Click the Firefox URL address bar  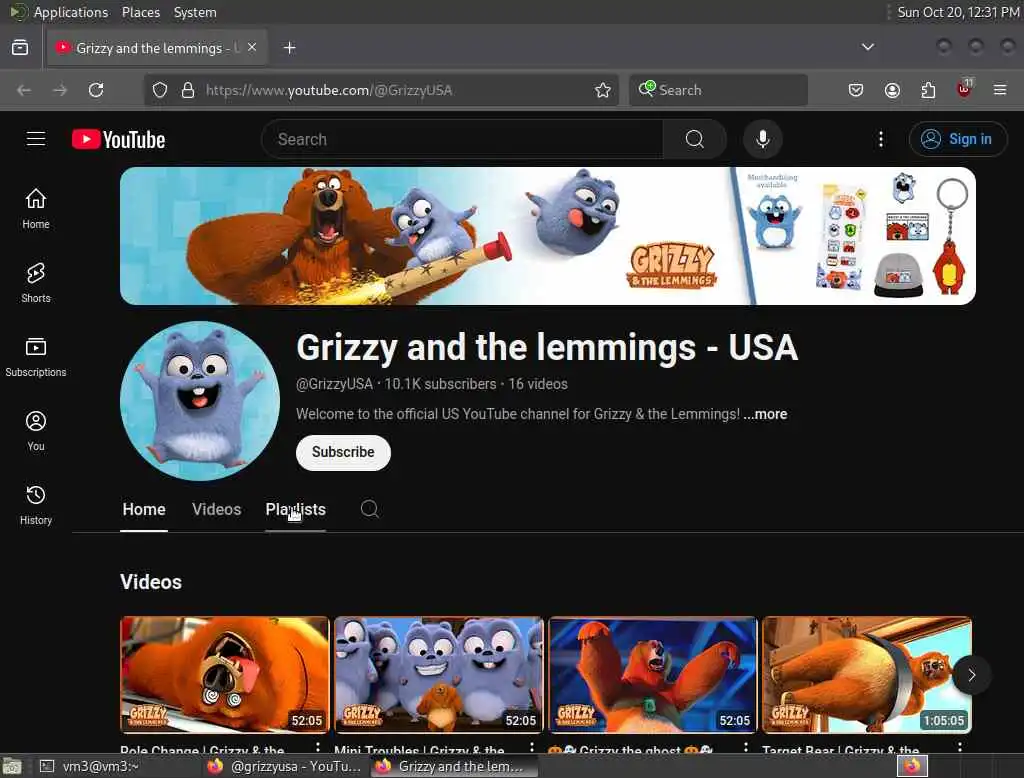(x=381, y=90)
